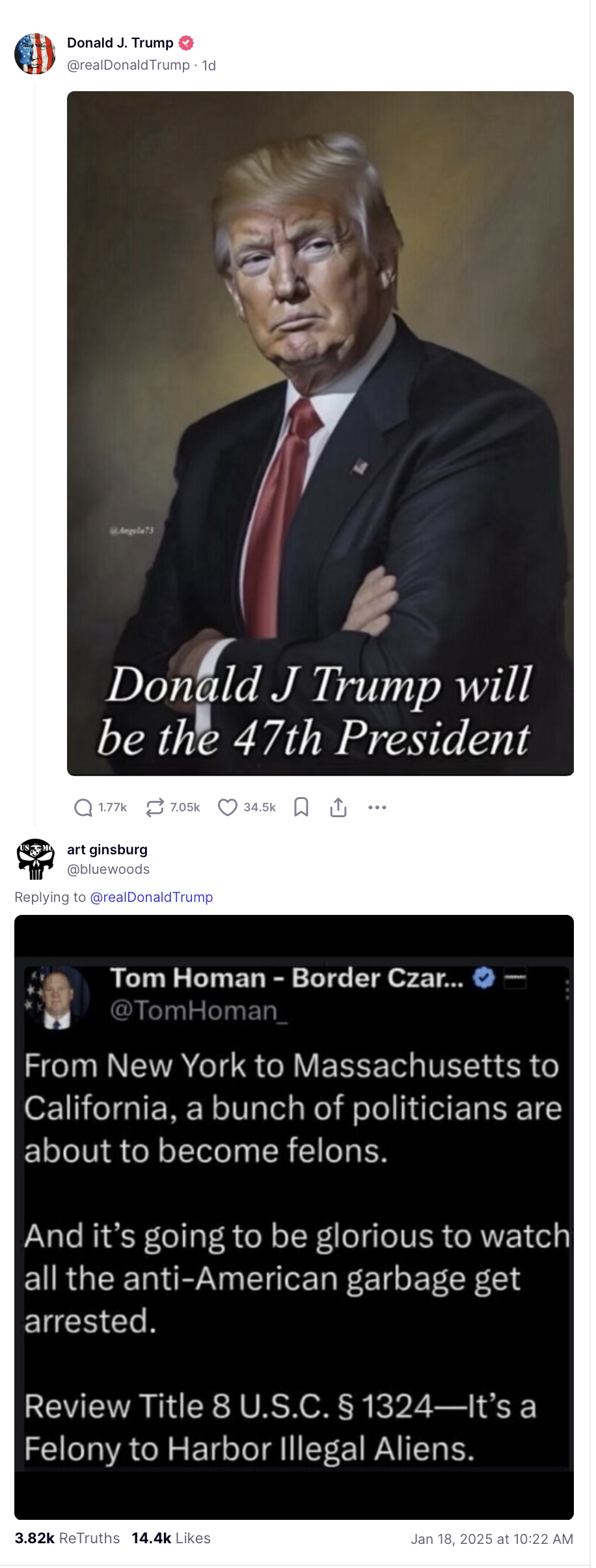Screen dimensions: 596x1568
Task: Click the 1d post time link
Action: [x=209, y=65]
